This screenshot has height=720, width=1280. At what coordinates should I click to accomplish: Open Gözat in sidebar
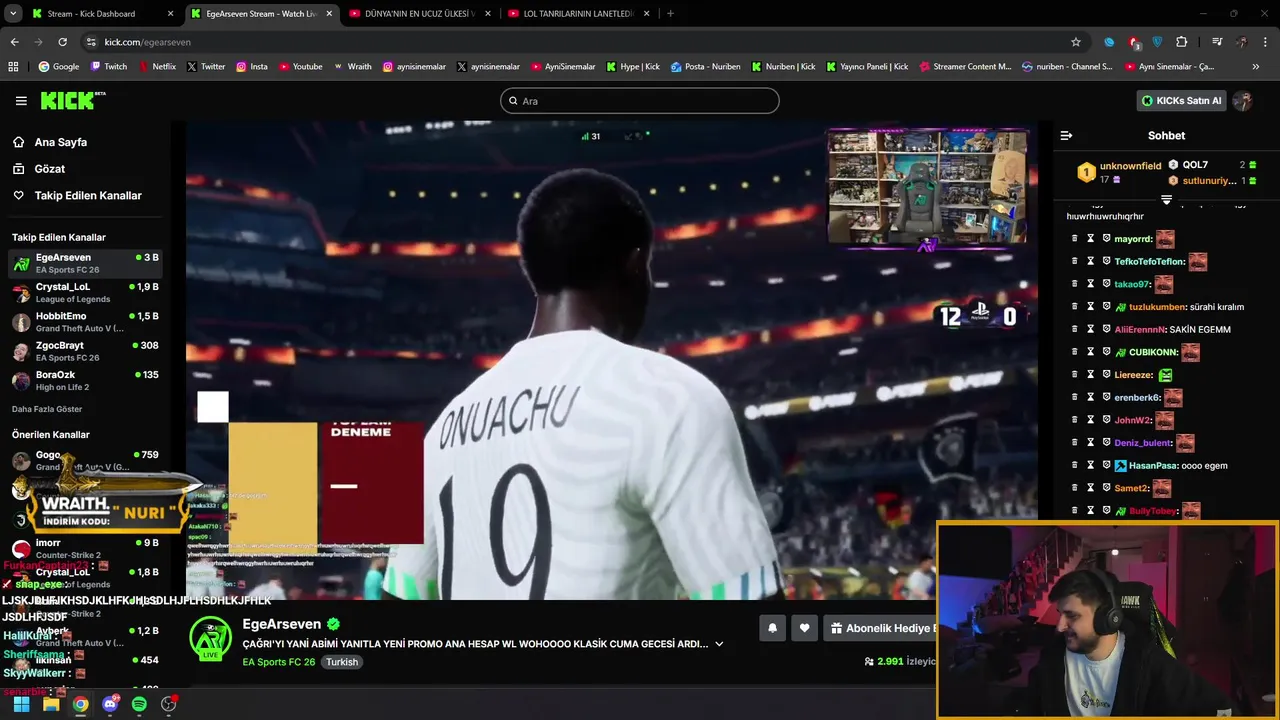[x=50, y=169]
